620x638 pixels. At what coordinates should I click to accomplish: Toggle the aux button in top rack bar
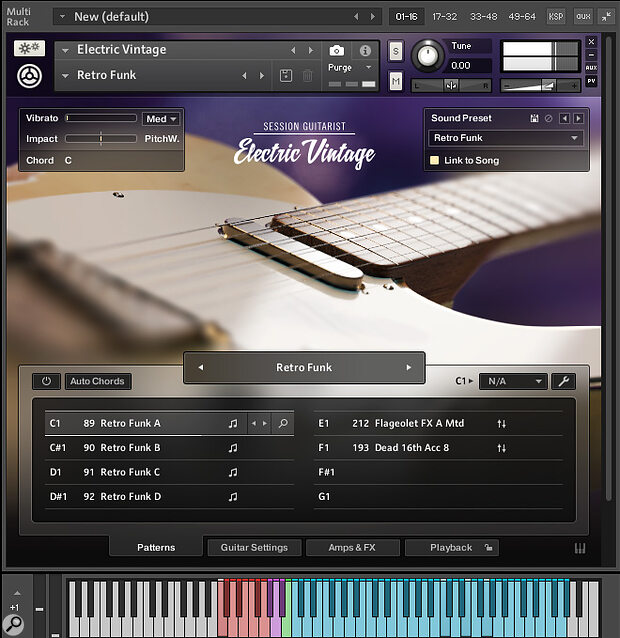click(x=583, y=17)
